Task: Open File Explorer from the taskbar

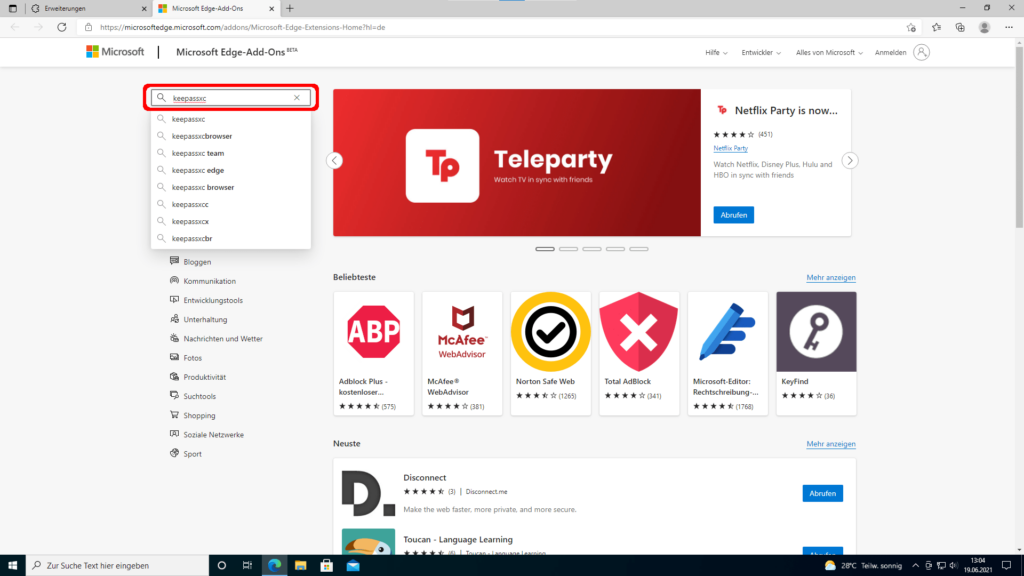Action: [x=300, y=566]
